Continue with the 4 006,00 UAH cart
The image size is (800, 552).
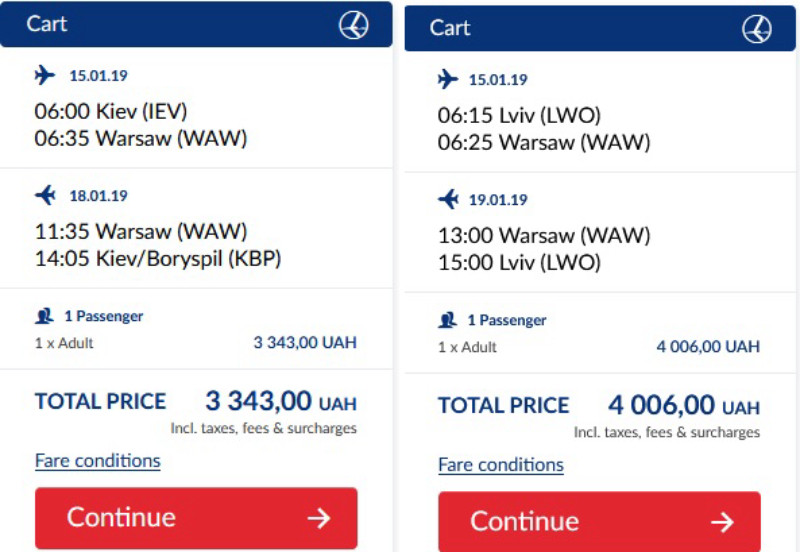[x=599, y=521]
